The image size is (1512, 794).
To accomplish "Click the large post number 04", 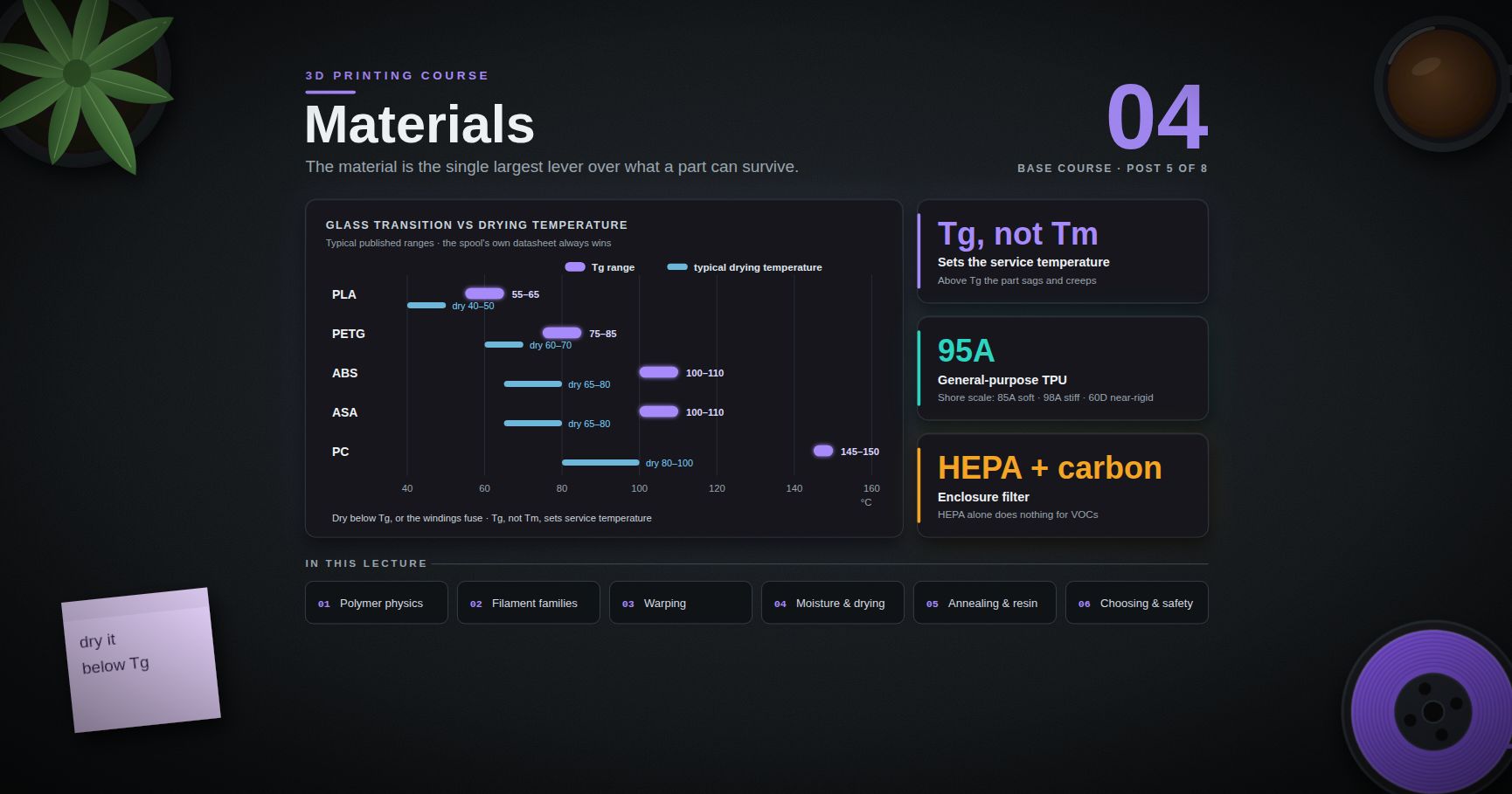I will click(x=1157, y=117).
